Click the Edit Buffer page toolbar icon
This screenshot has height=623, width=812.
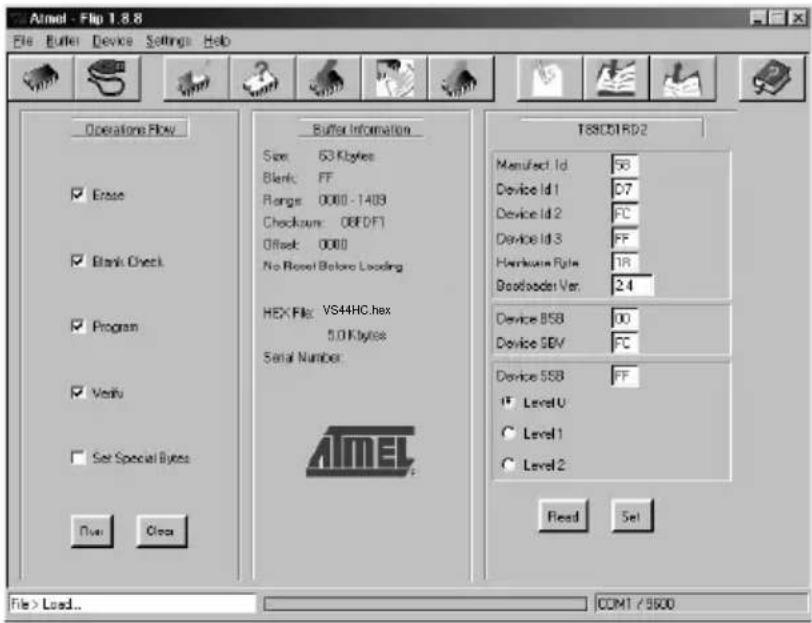coord(549,78)
